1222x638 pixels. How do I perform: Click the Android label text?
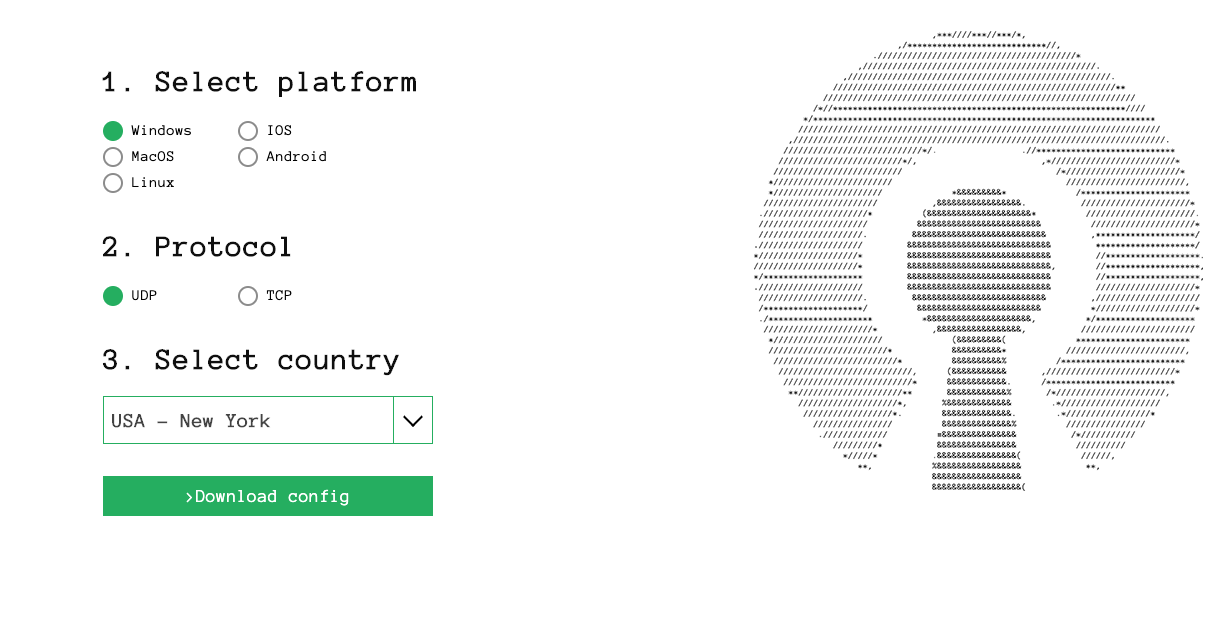[x=296, y=157]
